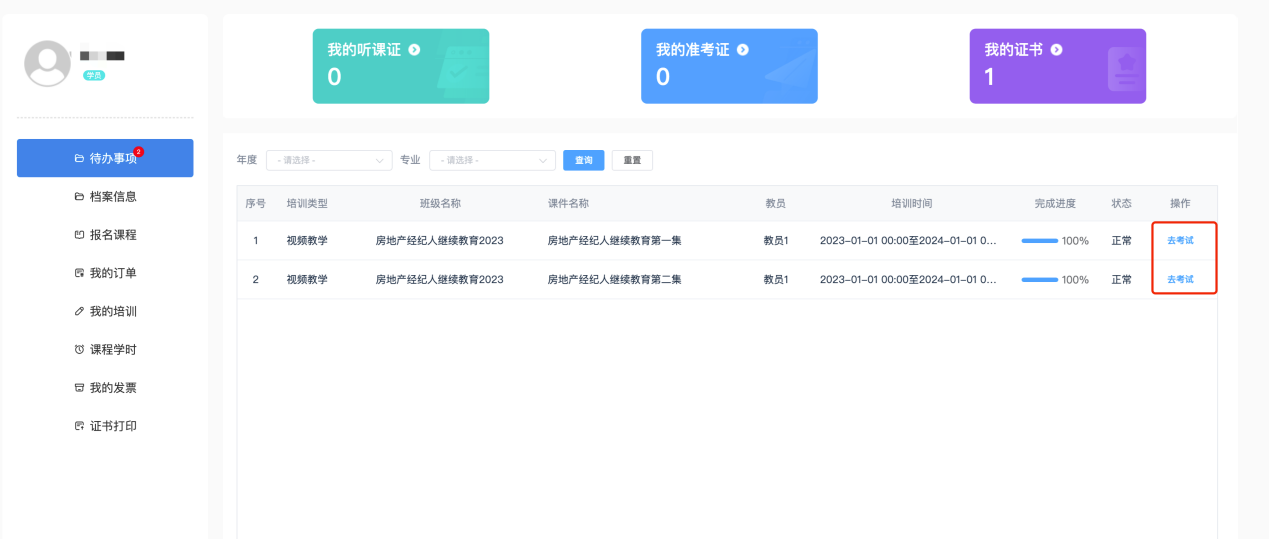Click the icon next to 证书打印
This screenshot has height=539, width=1269.
coord(79,426)
